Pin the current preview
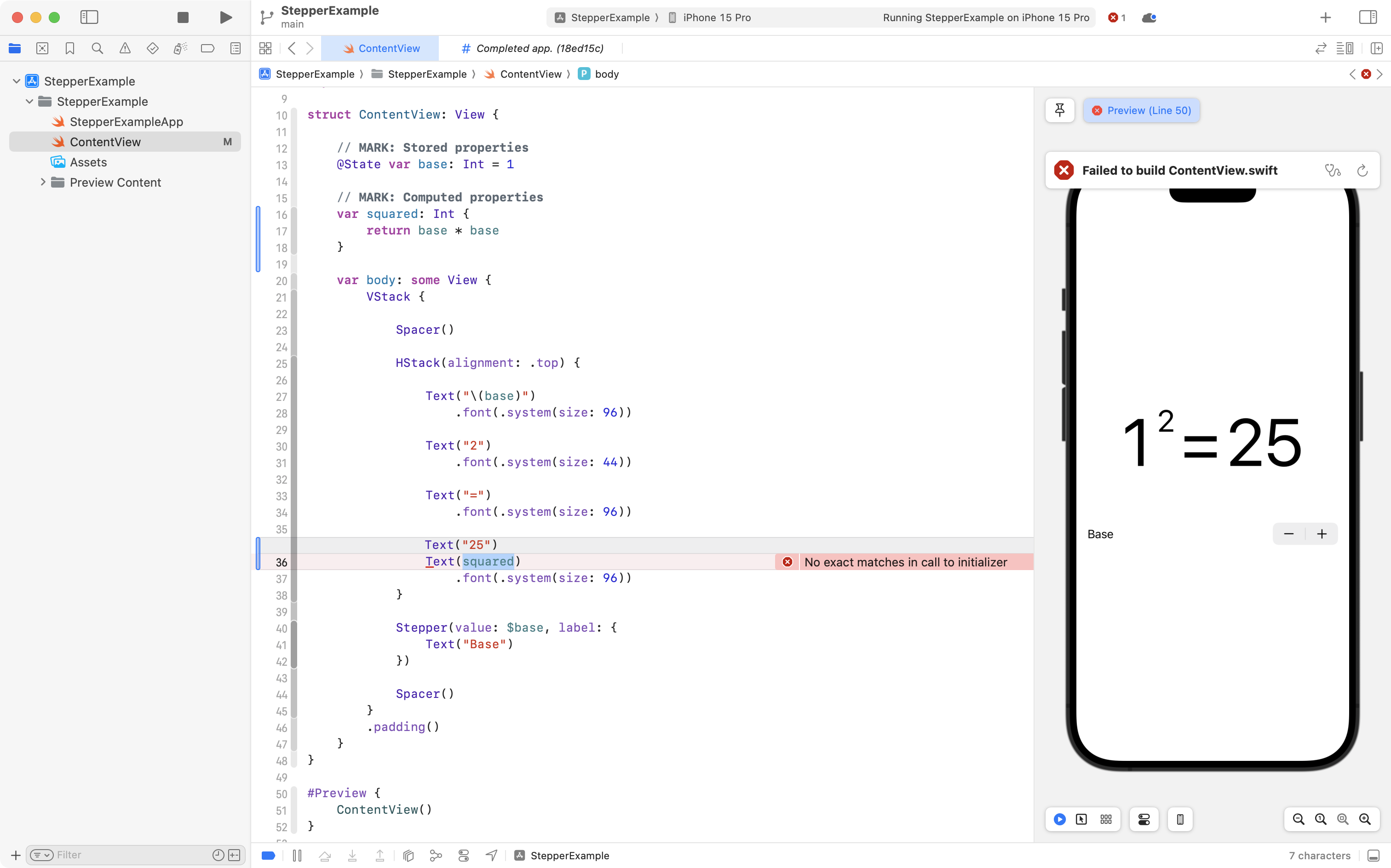 coord(1059,109)
